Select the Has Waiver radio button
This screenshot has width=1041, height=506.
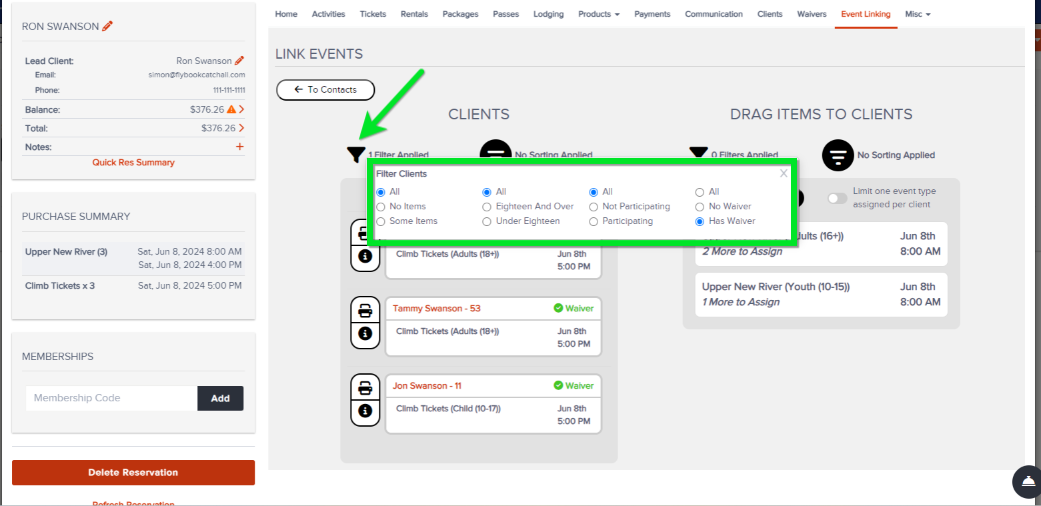[x=700, y=221]
